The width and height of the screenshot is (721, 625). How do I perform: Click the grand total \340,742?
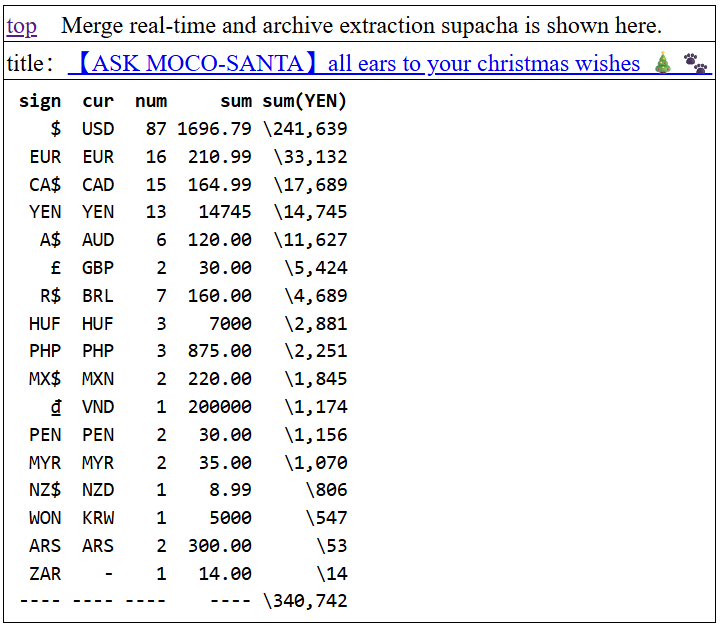(305, 601)
